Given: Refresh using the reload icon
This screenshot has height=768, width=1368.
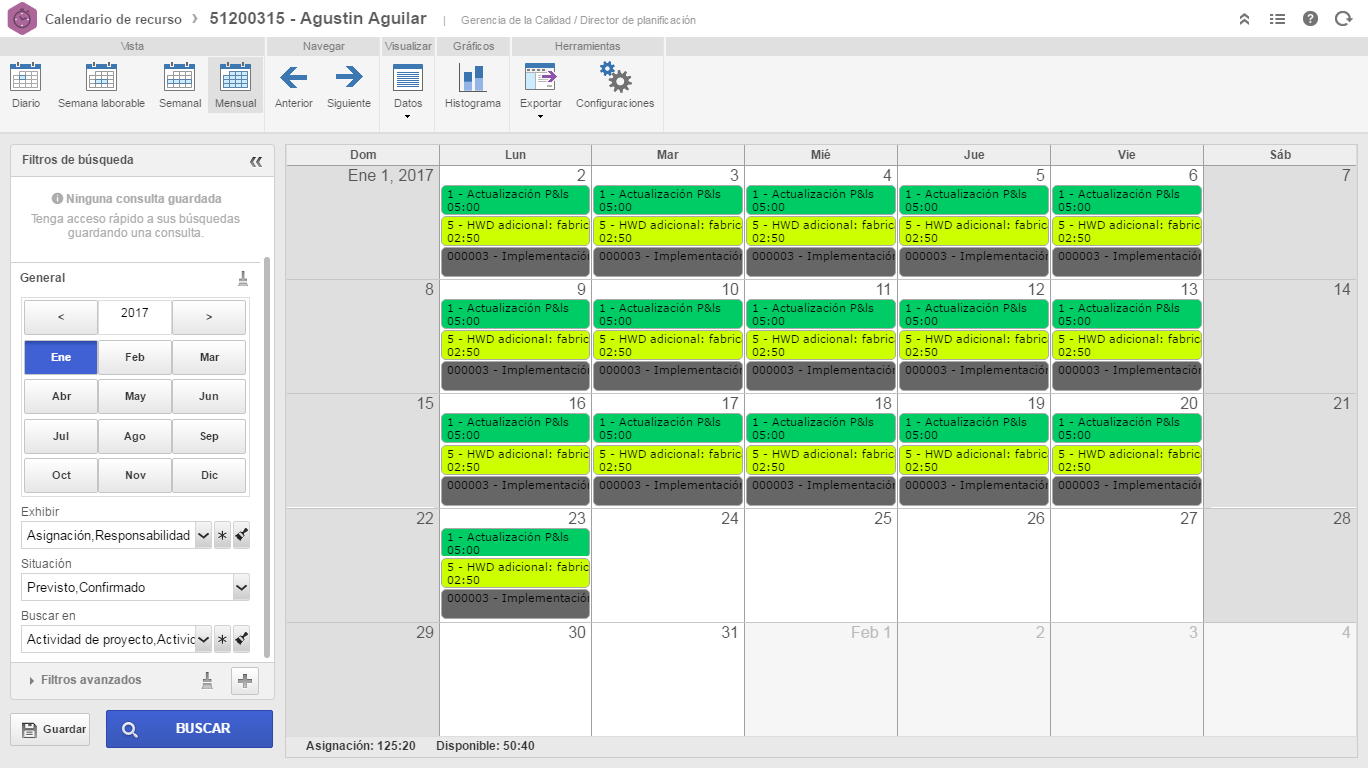Looking at the screenshot, I should point(1343,18).
